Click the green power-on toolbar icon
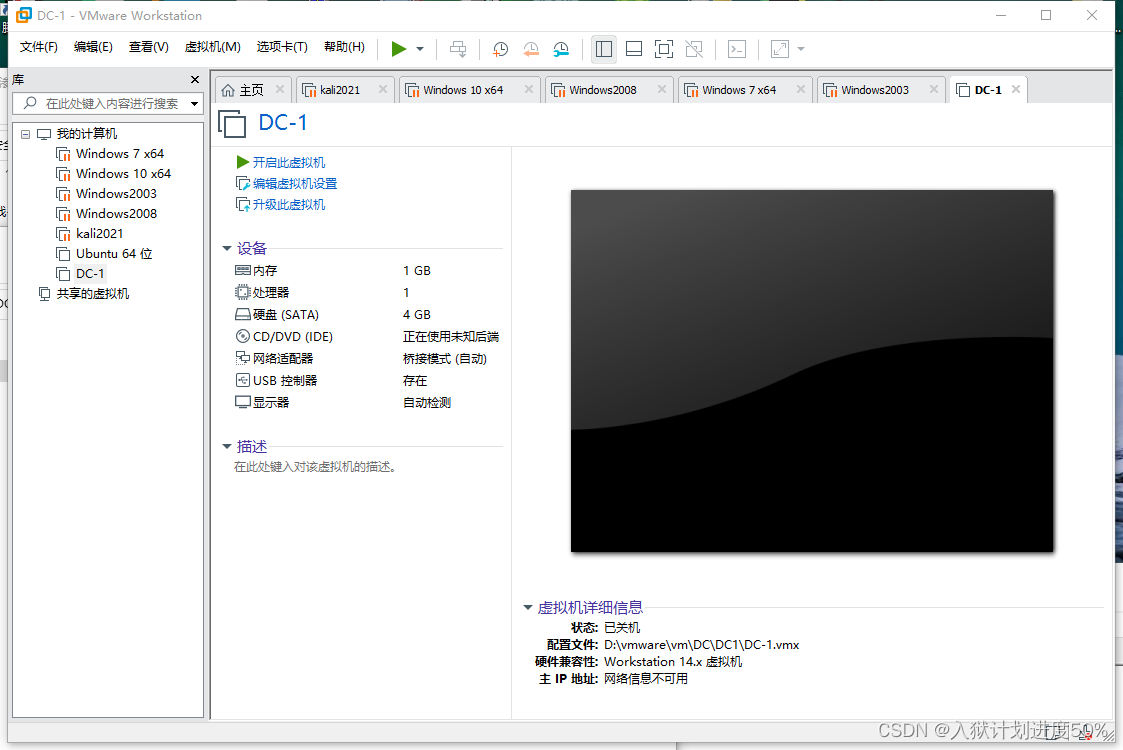 [398, 48]
